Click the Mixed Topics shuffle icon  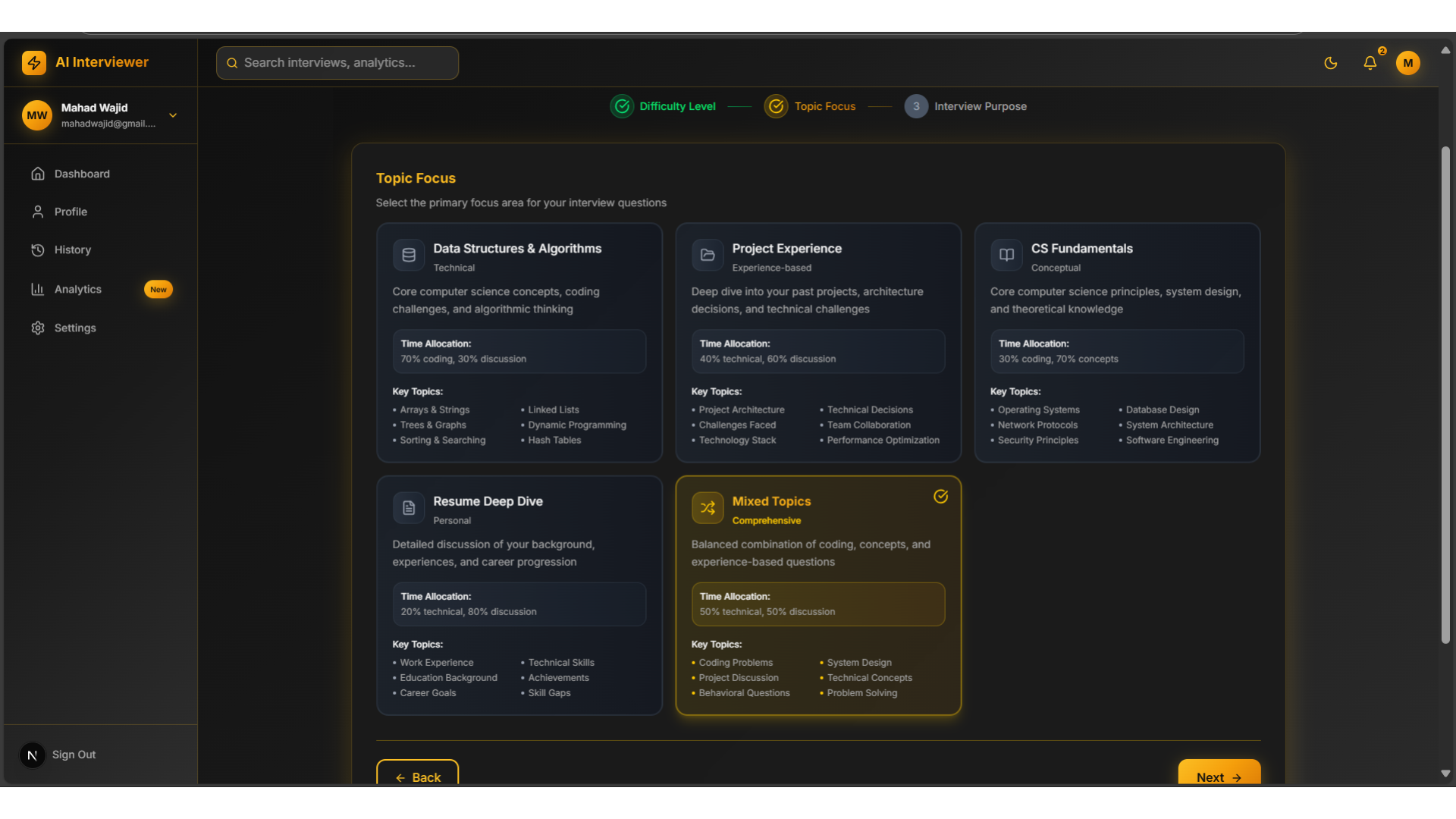(708, 508)
